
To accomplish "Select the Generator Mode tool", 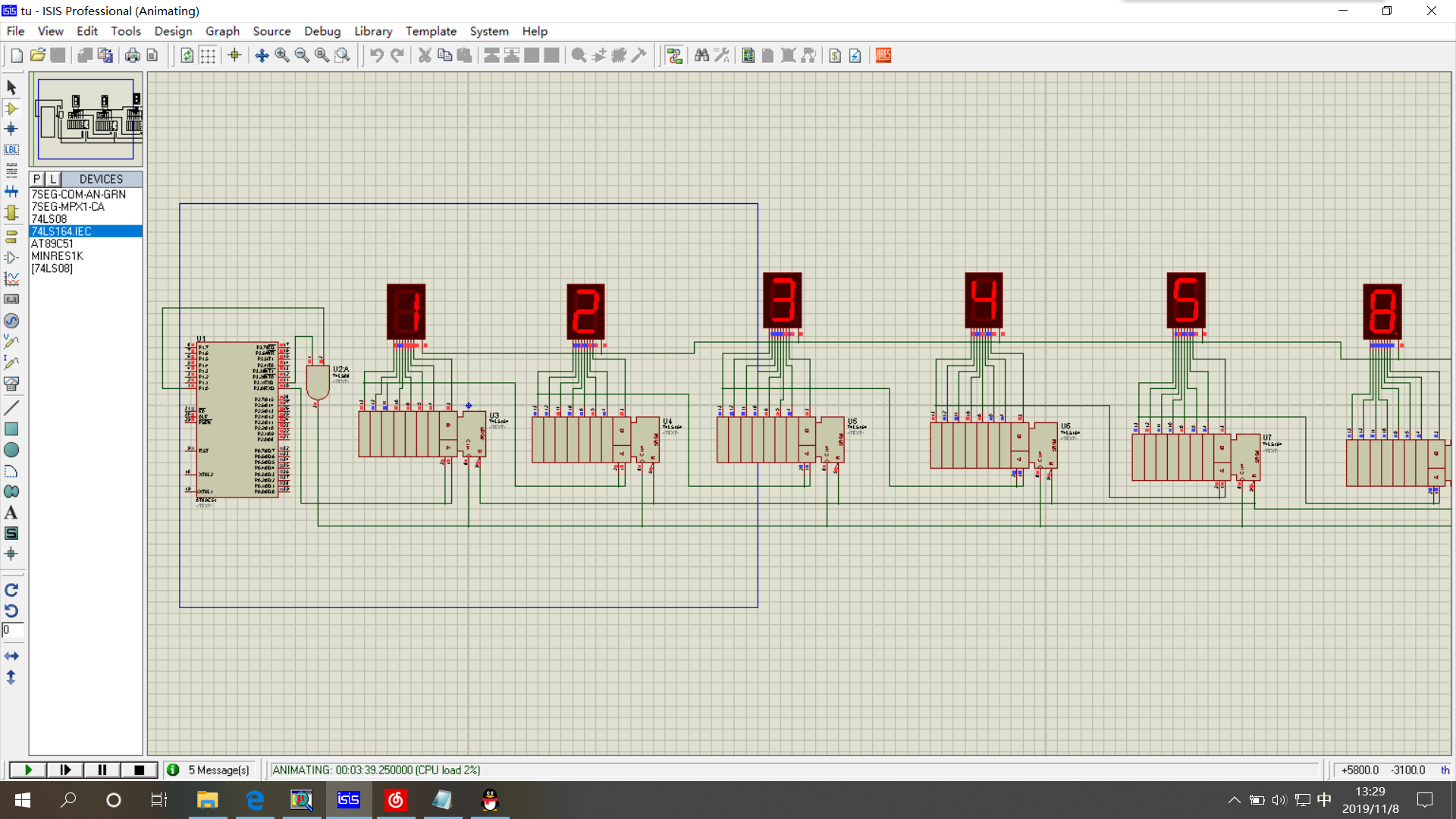I will [11, 321].
